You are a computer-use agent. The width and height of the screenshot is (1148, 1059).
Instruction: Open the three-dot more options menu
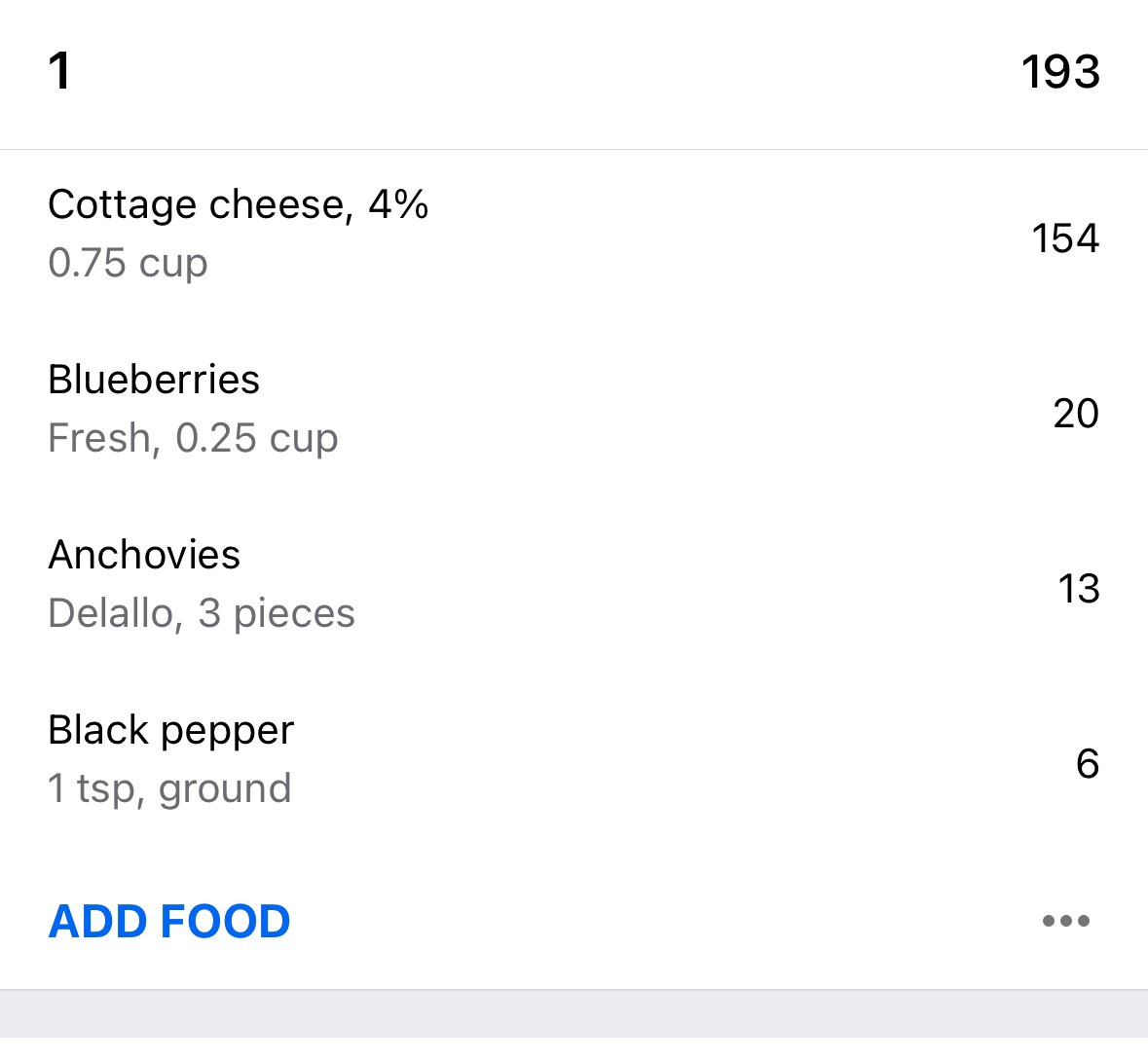click(x=1066, y=921)
